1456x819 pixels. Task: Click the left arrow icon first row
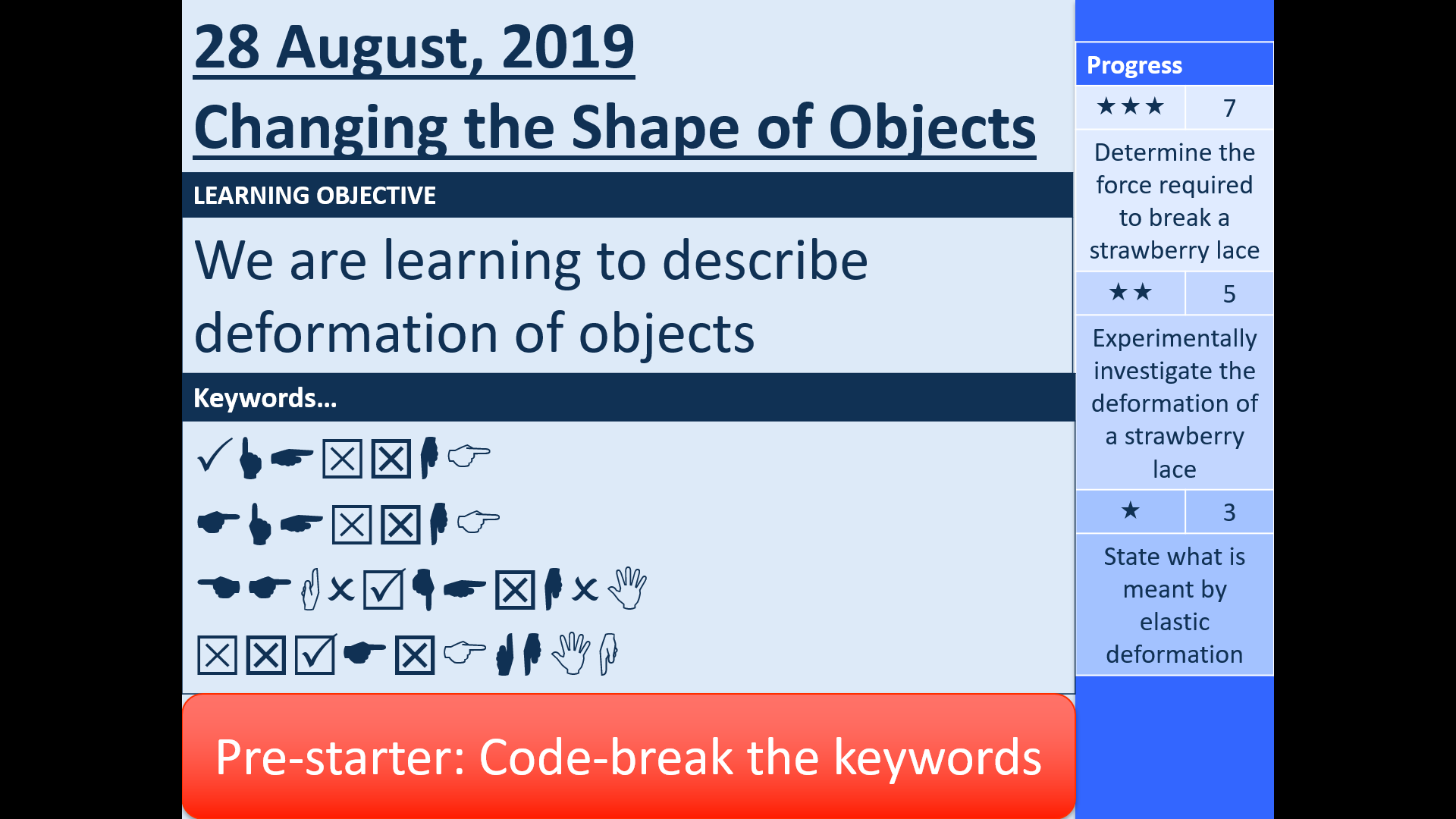click(291, 458)
